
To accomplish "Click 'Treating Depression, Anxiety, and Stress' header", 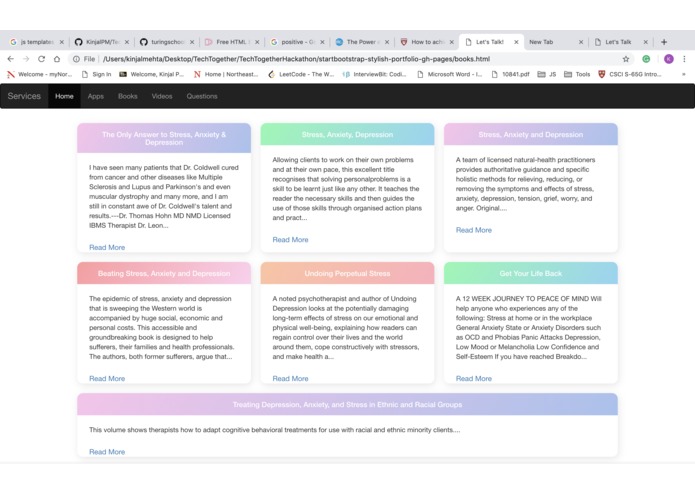I will pyautogui.click(x=348, y=405).
